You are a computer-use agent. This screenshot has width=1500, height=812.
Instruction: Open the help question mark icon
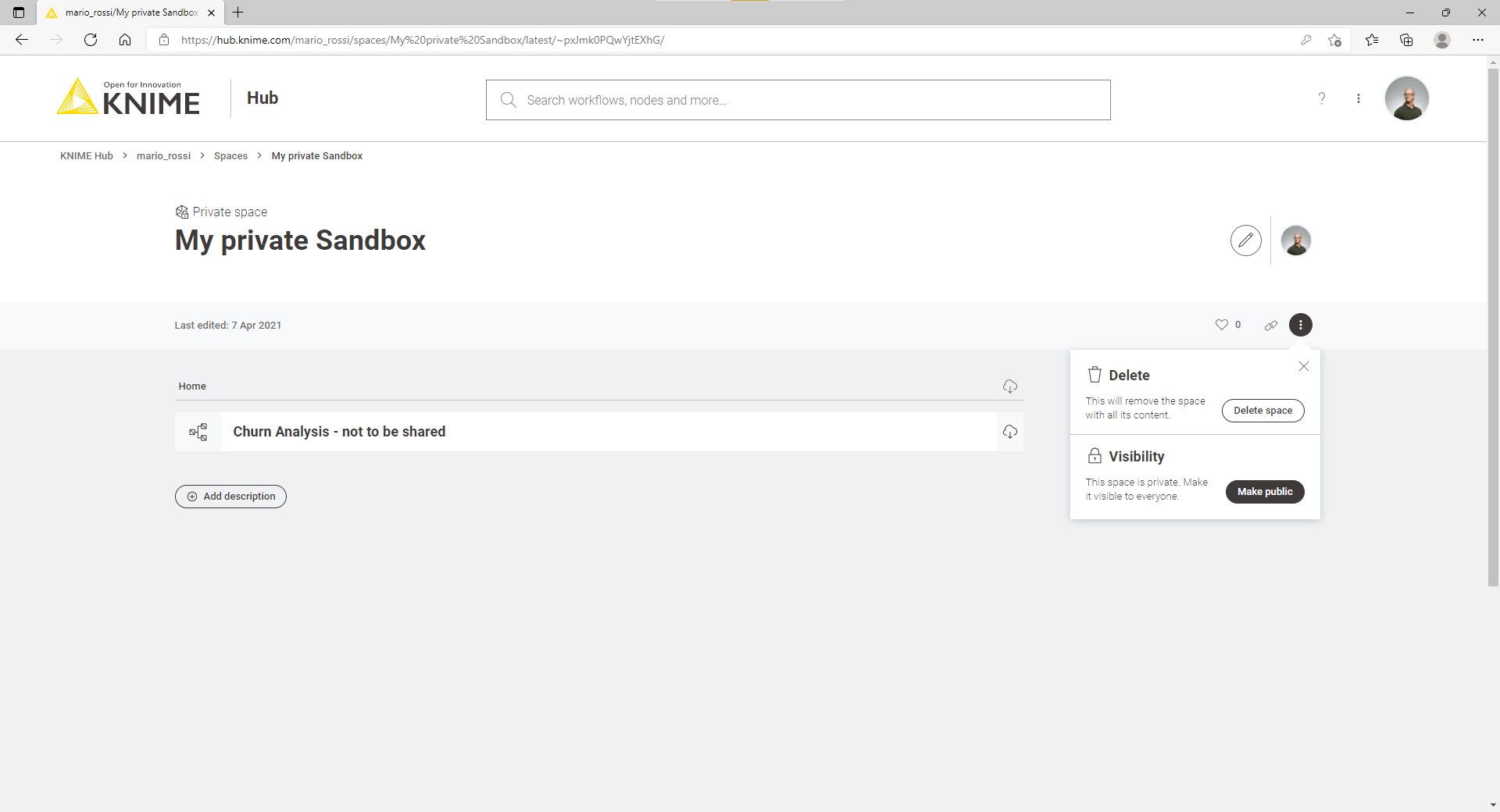point(1322,98)
